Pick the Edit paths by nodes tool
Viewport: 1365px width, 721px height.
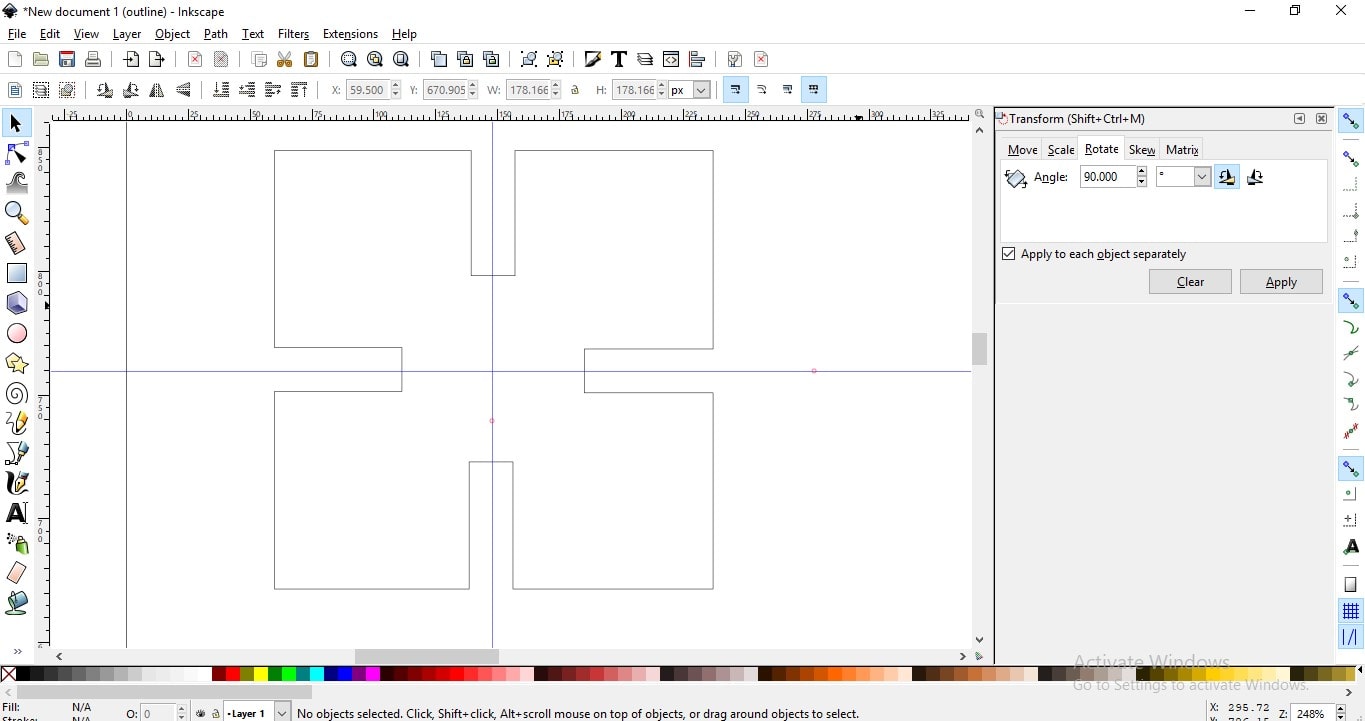click(16, 153)
